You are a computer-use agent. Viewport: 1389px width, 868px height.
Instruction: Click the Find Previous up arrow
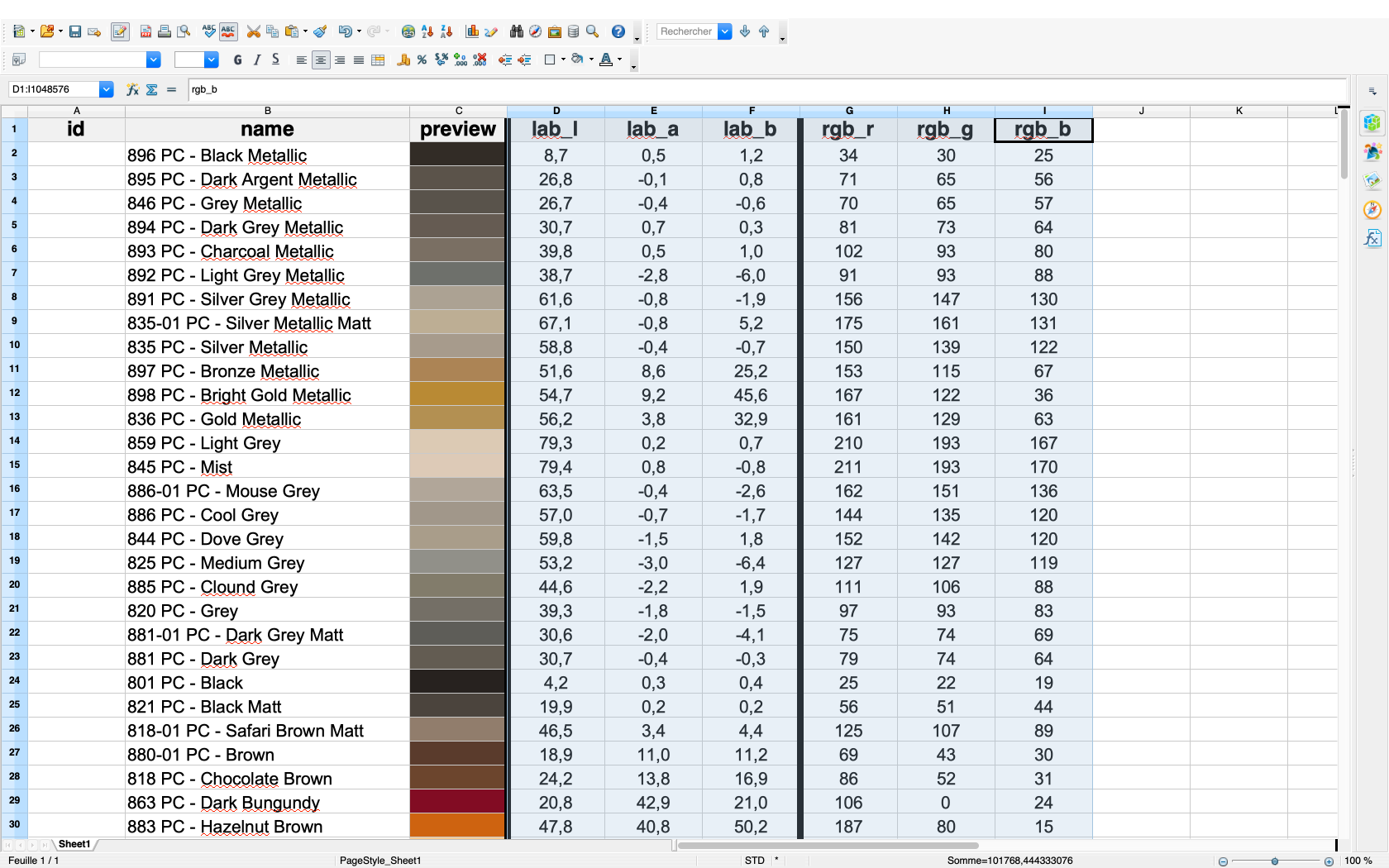764,31
